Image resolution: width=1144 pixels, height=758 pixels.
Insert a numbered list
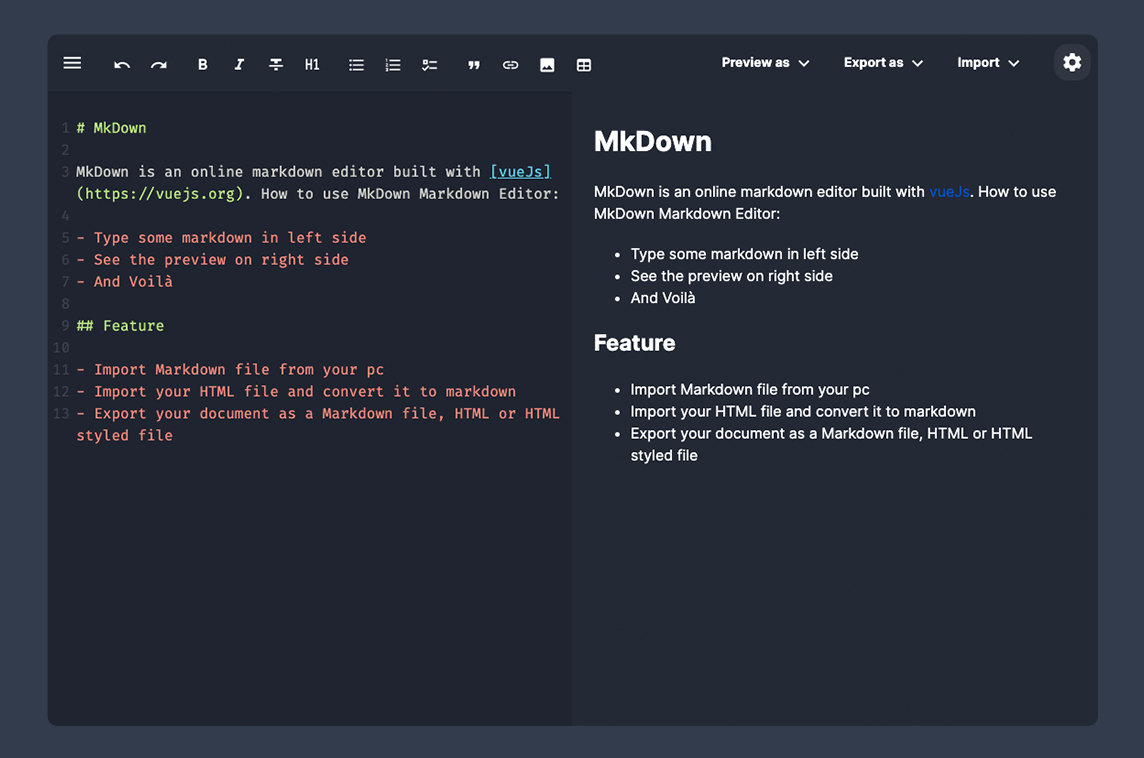coord(393,65)
